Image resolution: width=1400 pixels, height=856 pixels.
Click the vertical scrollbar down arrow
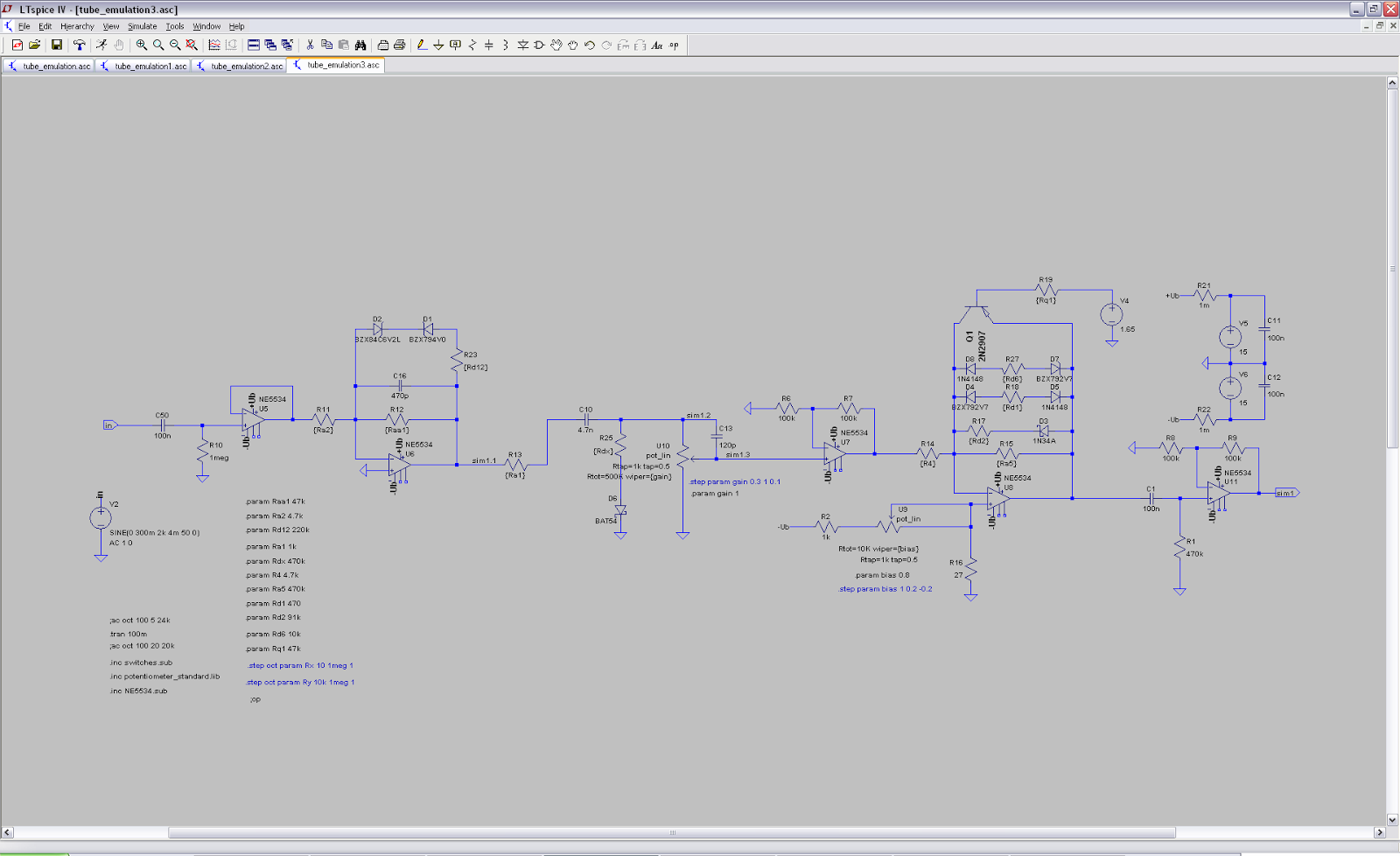(x=1391, y=819)
